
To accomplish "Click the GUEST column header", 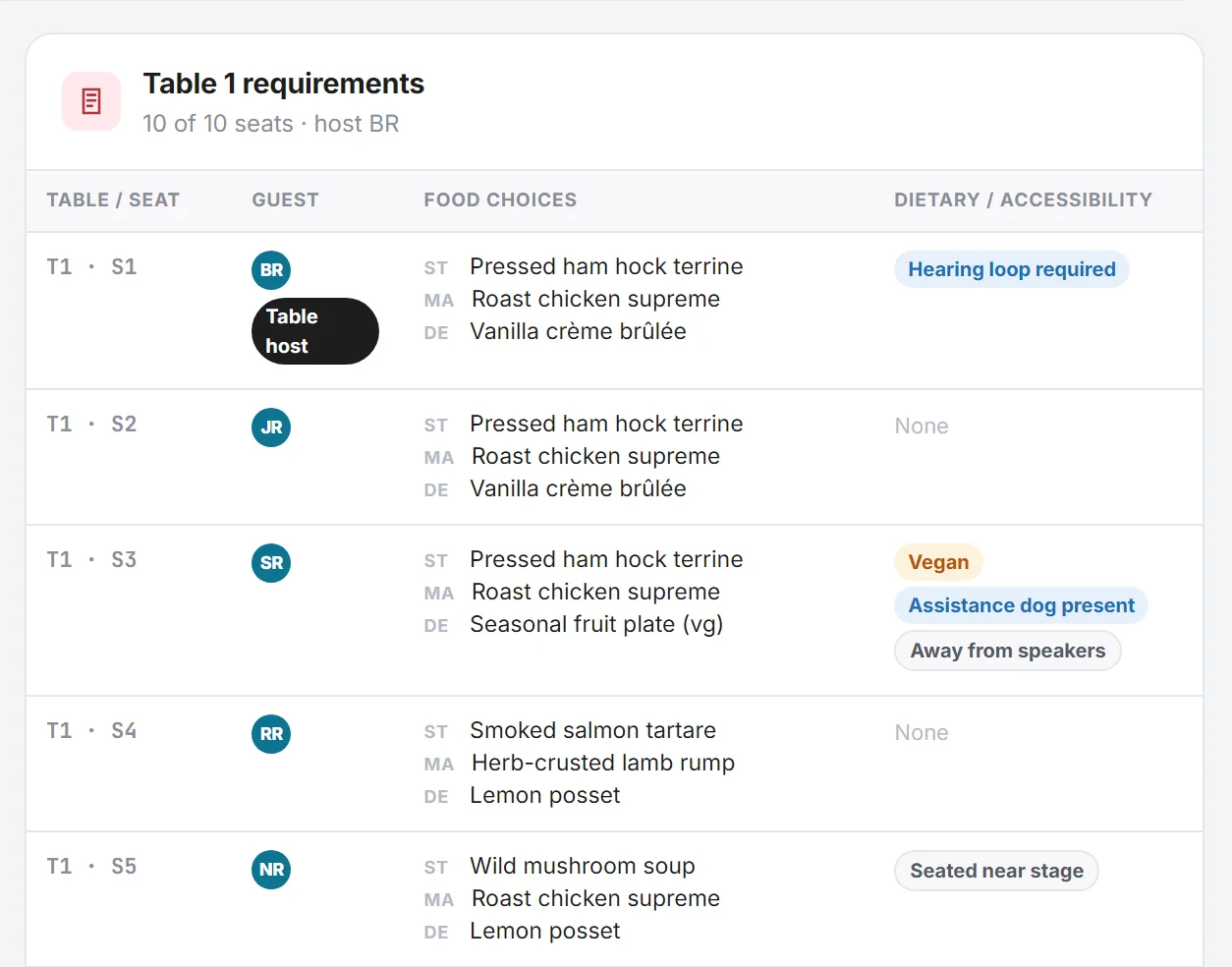I will (x=285, y=200).
